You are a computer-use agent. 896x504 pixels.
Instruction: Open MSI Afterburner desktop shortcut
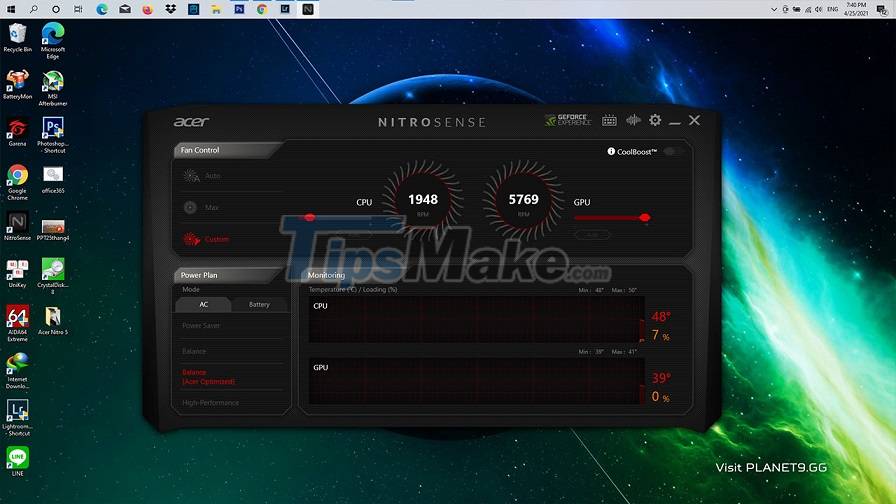point(53,88)
